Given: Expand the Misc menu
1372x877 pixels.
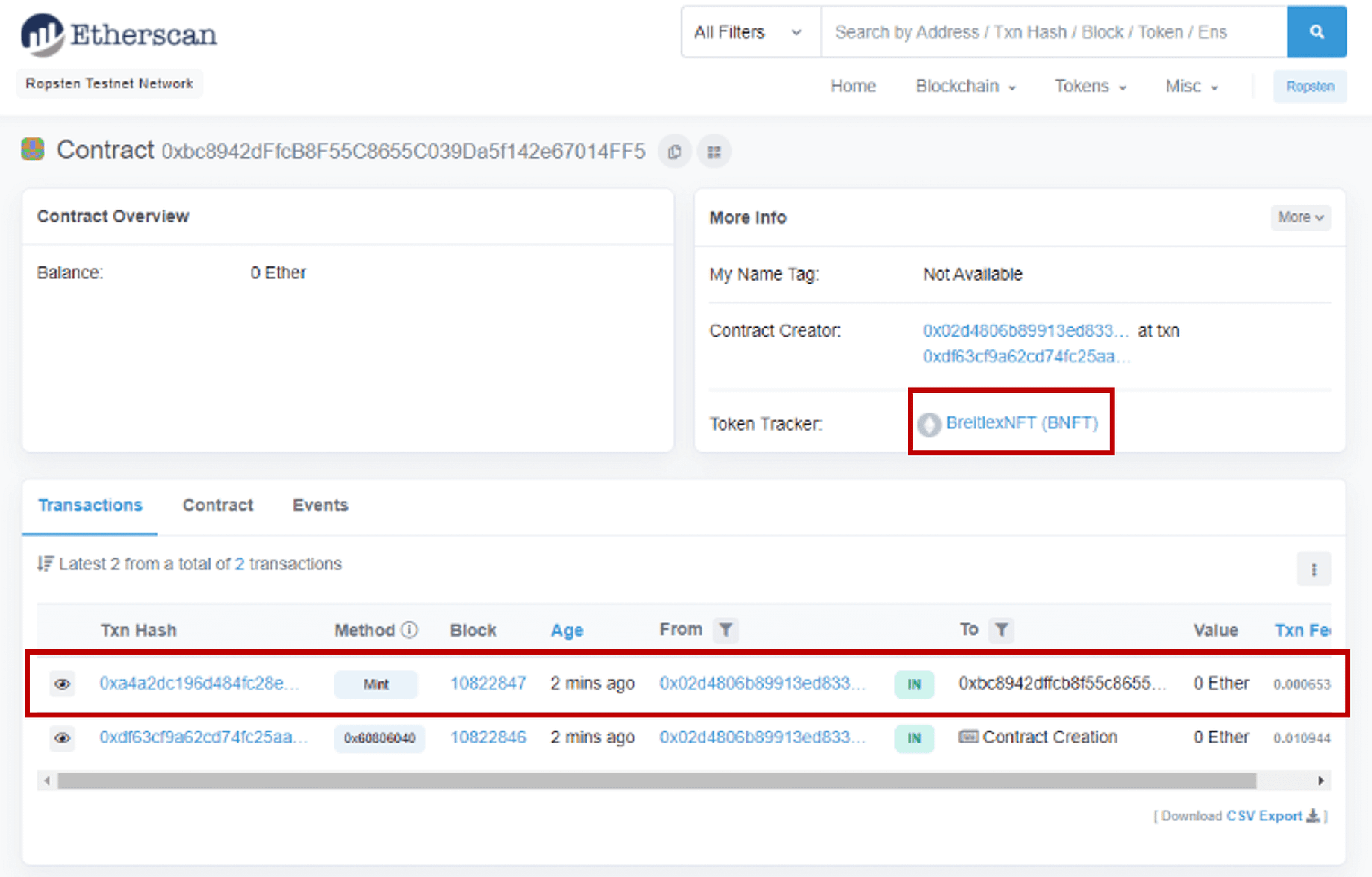Looking at the screenshot, I should pyautogui.click(x=1191, y=86).
